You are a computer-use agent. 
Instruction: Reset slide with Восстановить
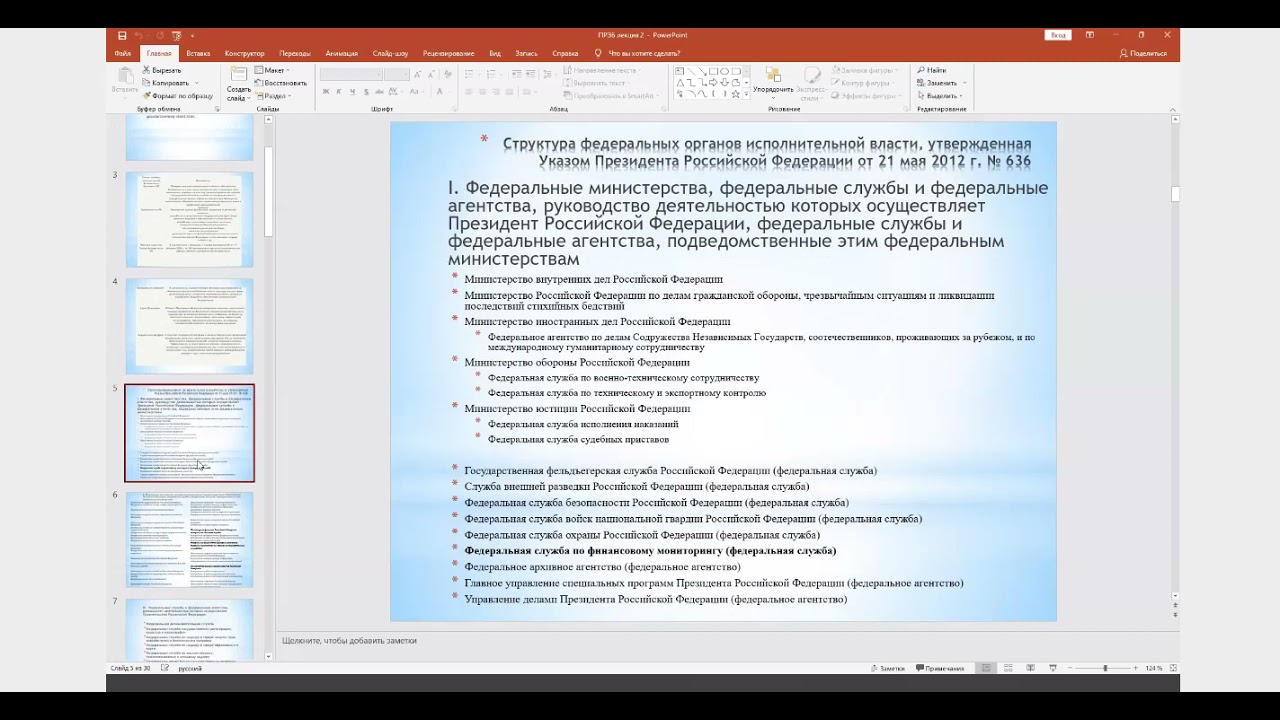coord(281,83)
